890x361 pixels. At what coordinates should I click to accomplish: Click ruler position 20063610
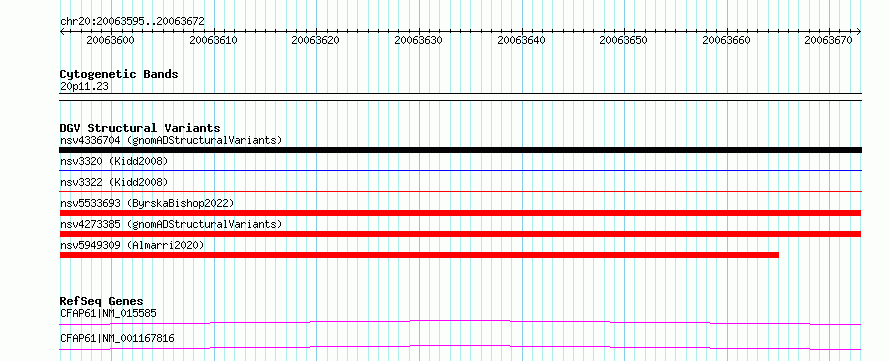[x=213, y=40]
